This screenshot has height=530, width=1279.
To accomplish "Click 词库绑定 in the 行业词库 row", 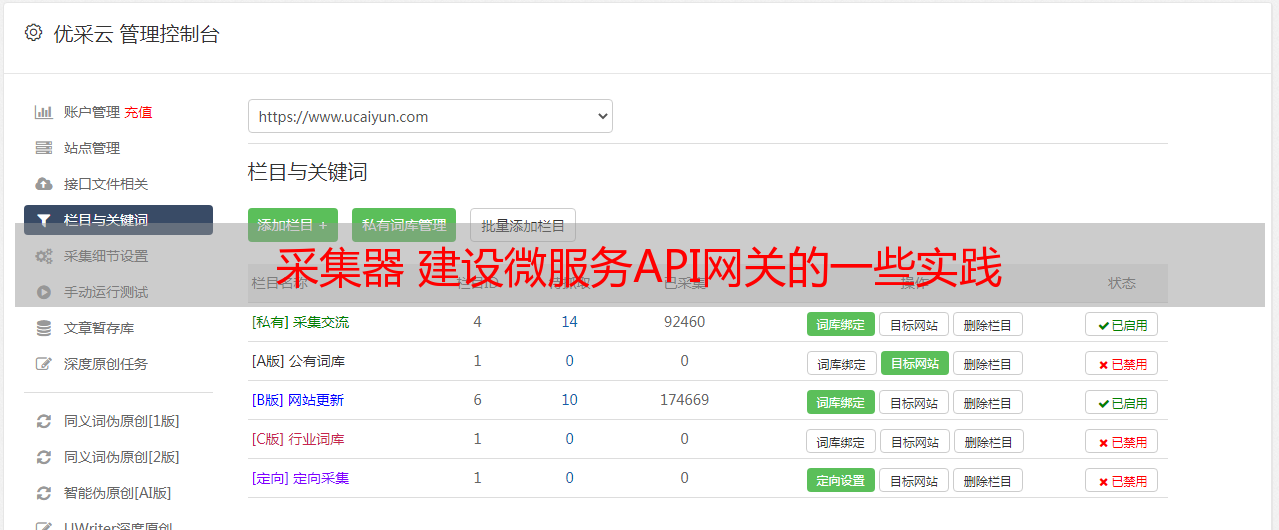I will click(841, 441).
